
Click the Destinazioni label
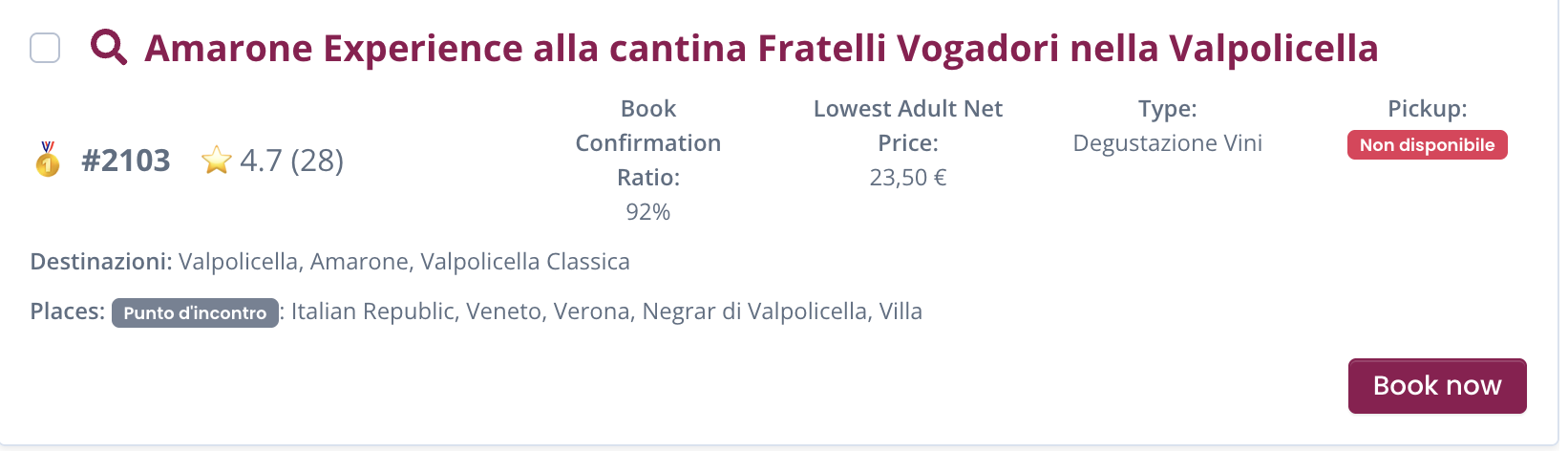[100, 262]
